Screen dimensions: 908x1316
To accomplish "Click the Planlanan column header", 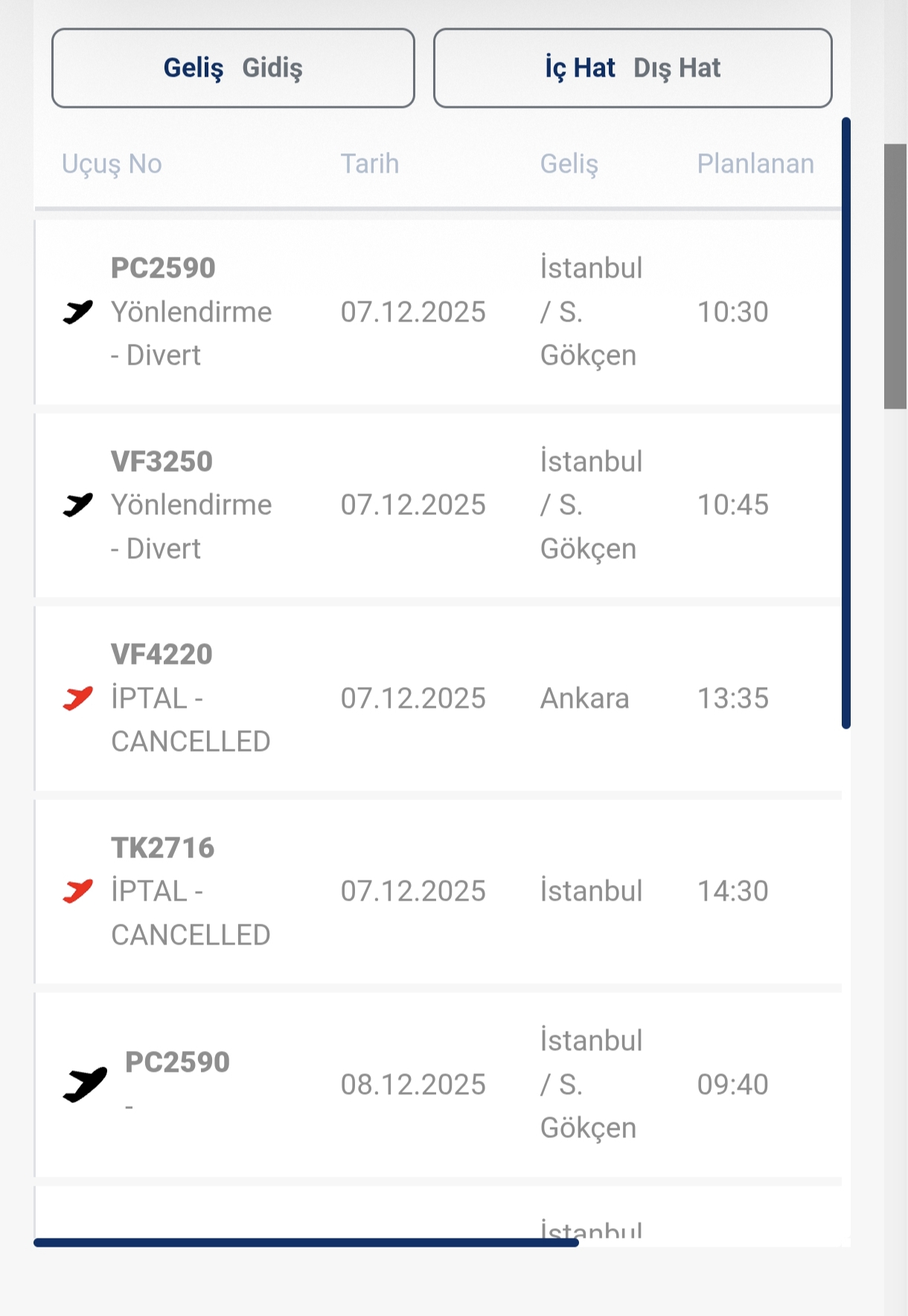I will (755, 164).
